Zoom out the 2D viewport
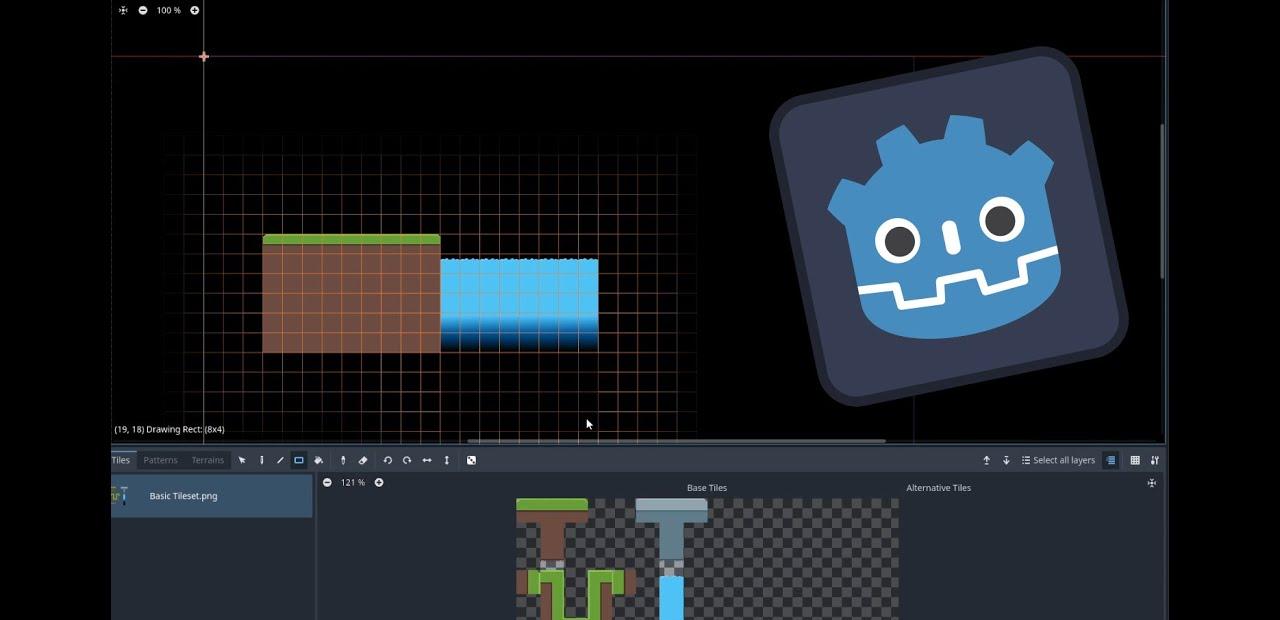The image size is (1280, 620). (x=143, y=10)
